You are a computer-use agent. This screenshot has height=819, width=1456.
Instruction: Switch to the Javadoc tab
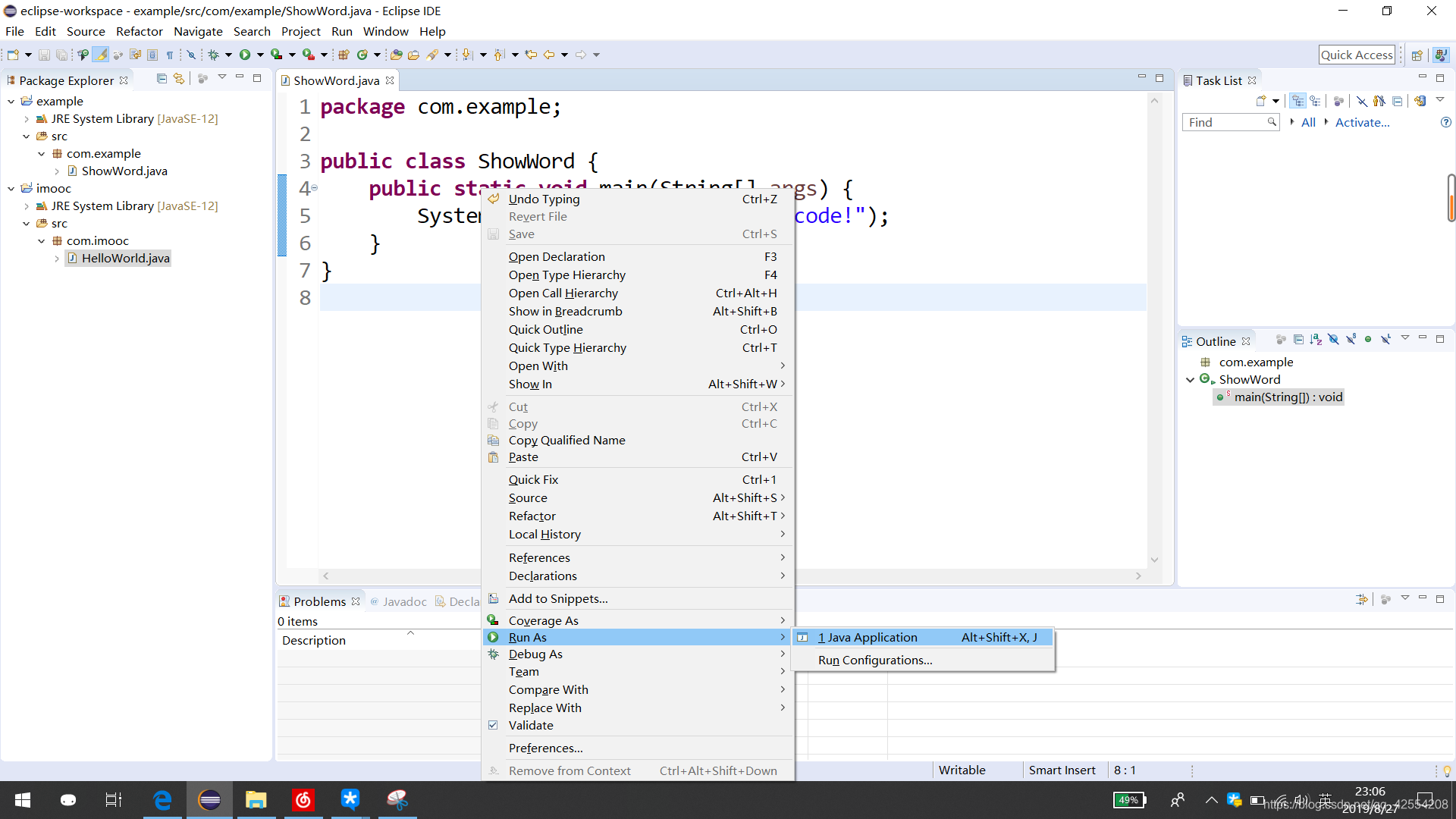click(398, 601)
